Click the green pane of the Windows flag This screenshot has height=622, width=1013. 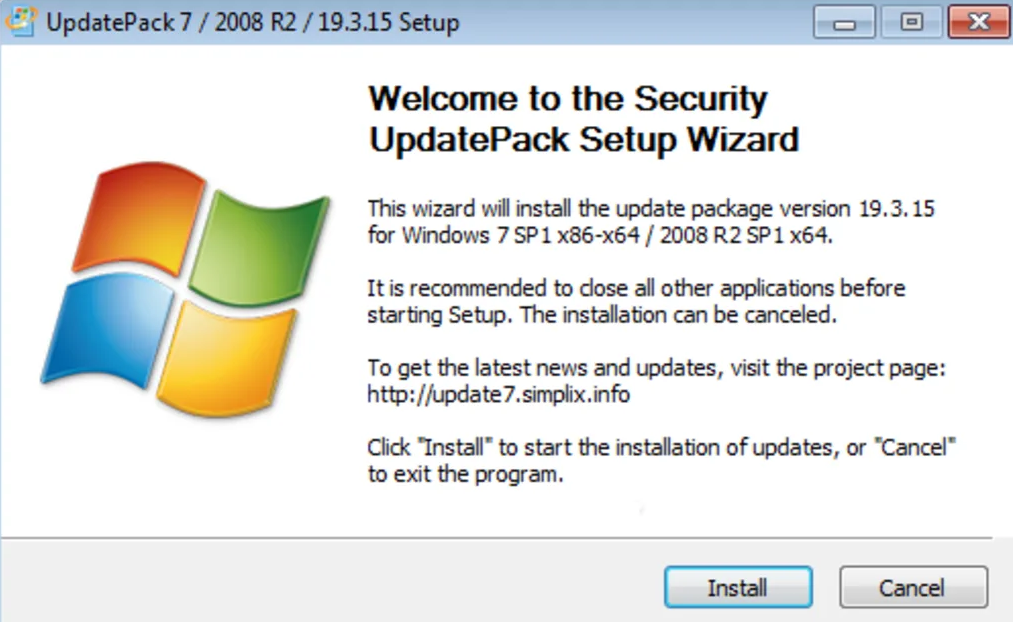tap(258, 249)
